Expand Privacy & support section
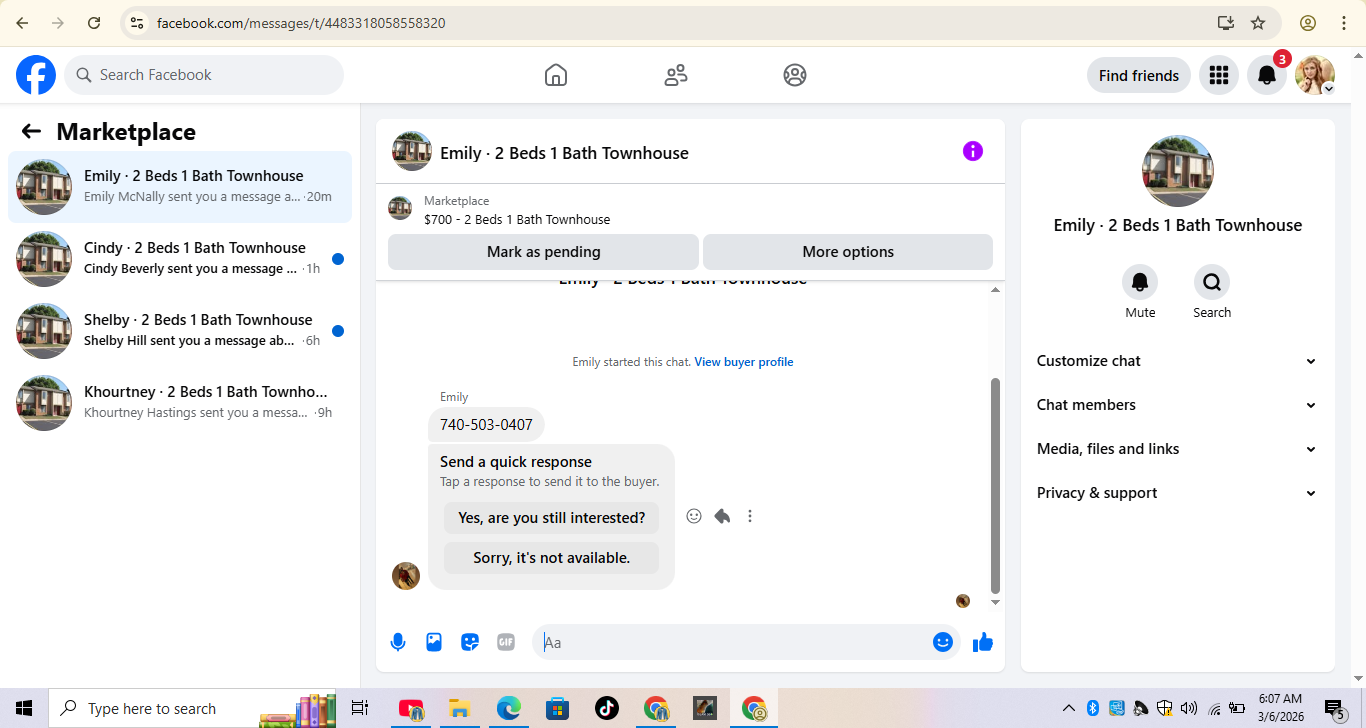Viewport: 1366px width, 728px height. click(x=1177, y=493)
